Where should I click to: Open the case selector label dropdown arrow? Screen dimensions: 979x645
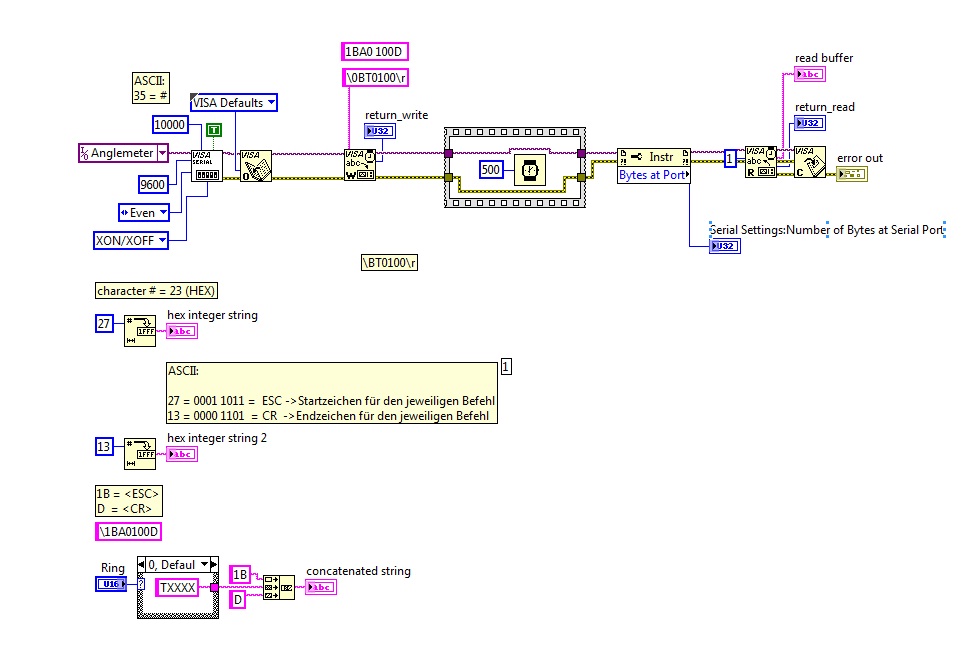[204, 564]
